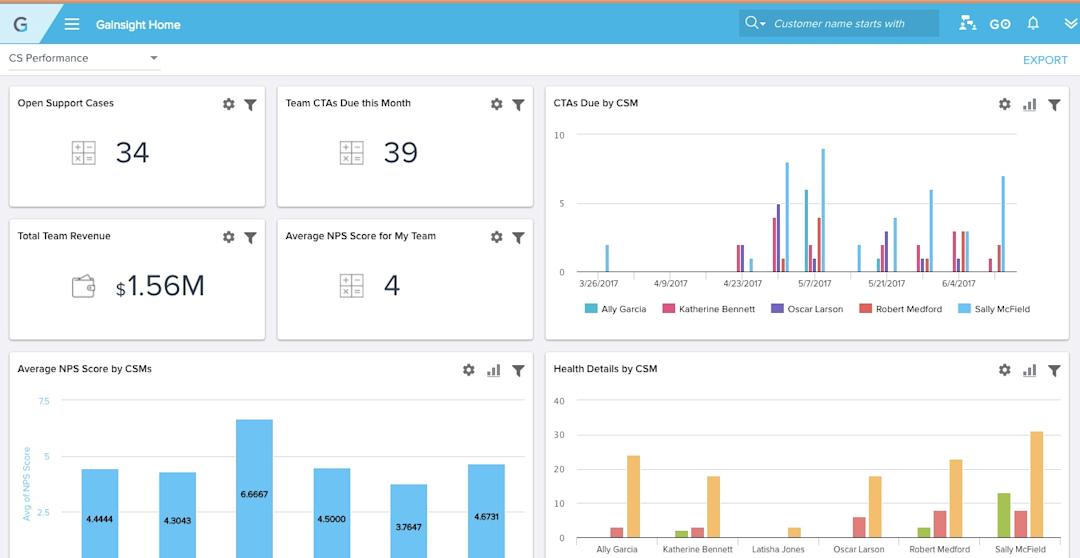Click the Latisha Jones axis label
Viewport: 1080px width, 558px height.
(776, 550)
